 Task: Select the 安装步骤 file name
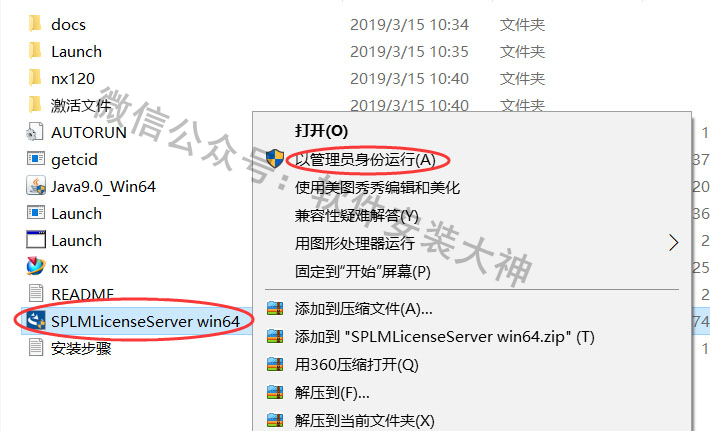(x=81, y=348)
